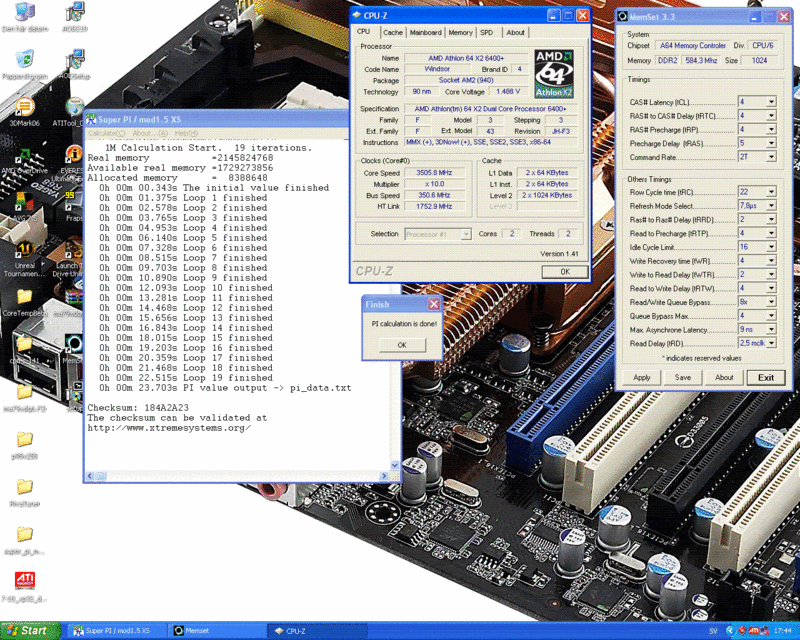Open the Idle Cycle Limit dropdown

click(x=771, y=247)
